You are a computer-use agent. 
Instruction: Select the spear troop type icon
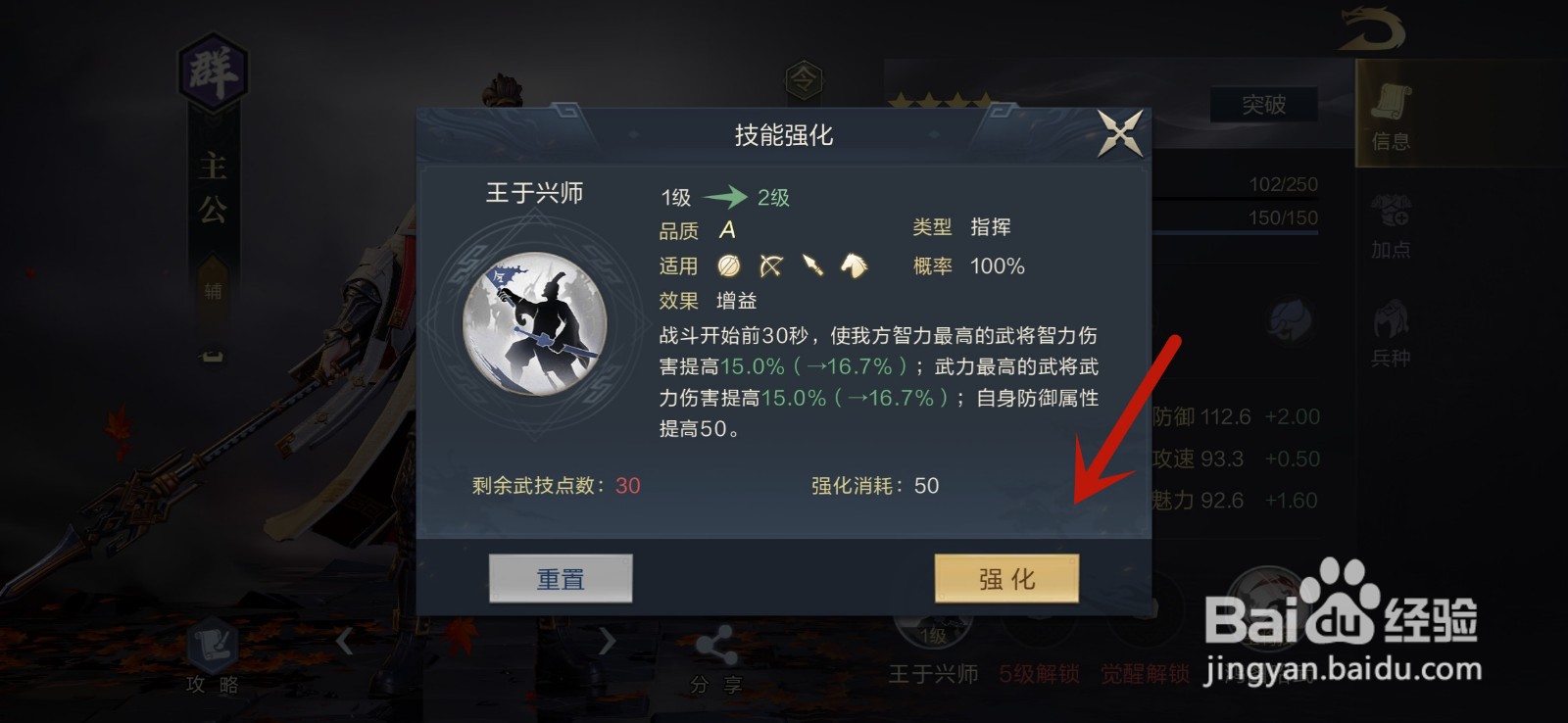(x=812, y=265)
